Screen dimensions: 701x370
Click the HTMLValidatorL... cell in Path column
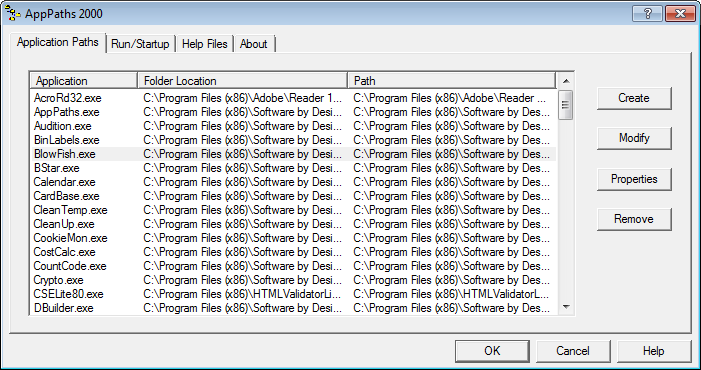pyautogui.click(x=452, y=294)
